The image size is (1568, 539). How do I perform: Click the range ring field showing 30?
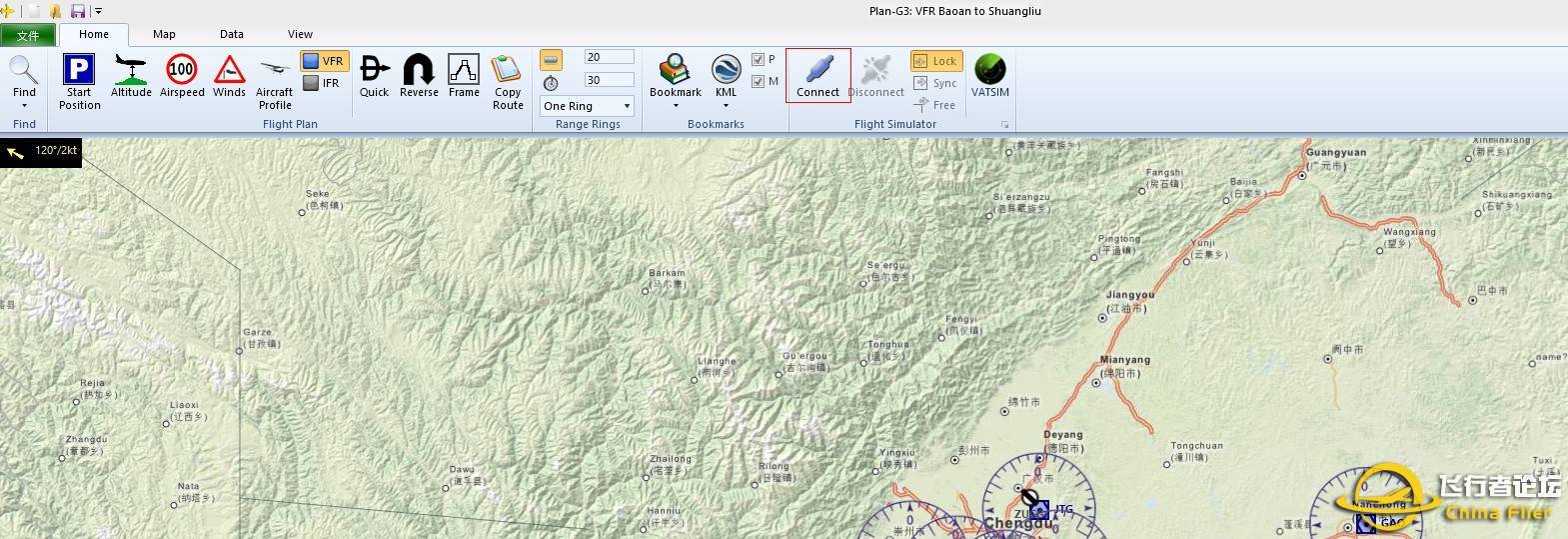609,80
